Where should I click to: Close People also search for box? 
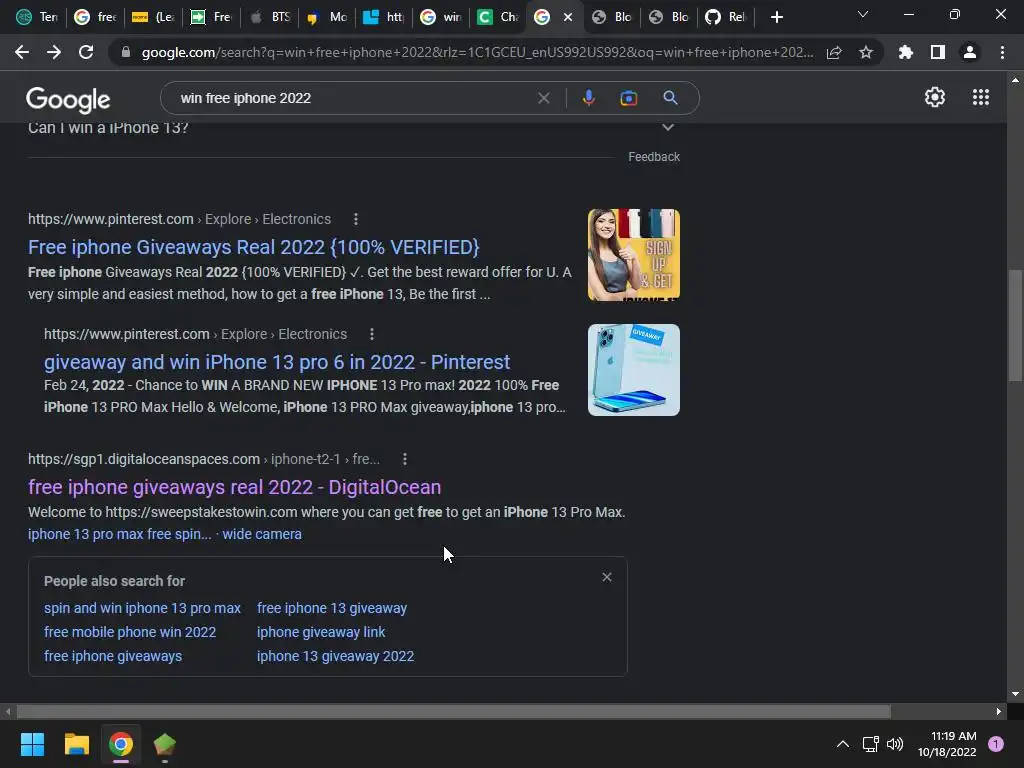pos(607,577)
